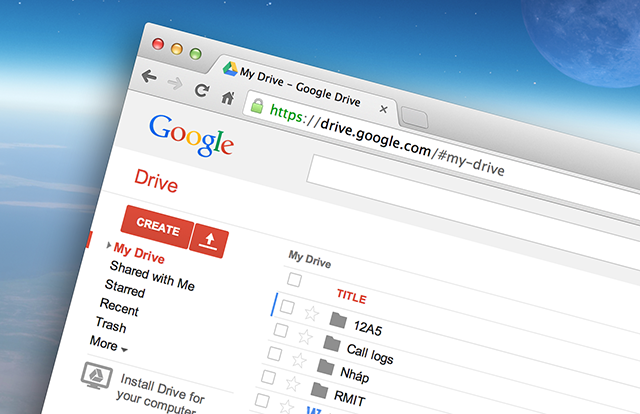
Task: Click the Google logo
Action: coord(191,136)
